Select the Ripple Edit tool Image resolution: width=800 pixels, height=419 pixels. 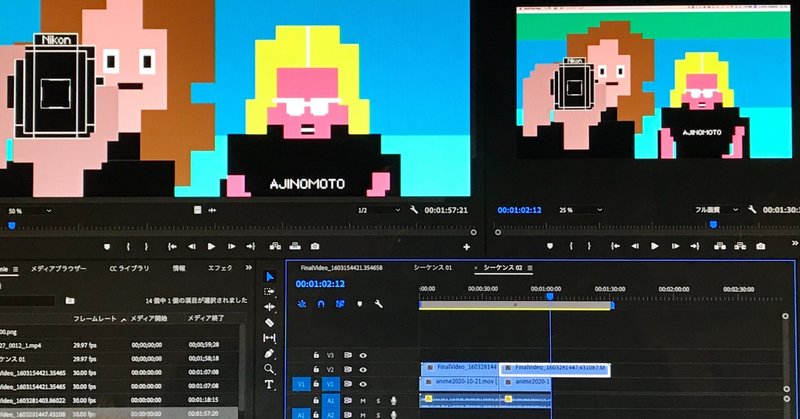coord(269,307)
